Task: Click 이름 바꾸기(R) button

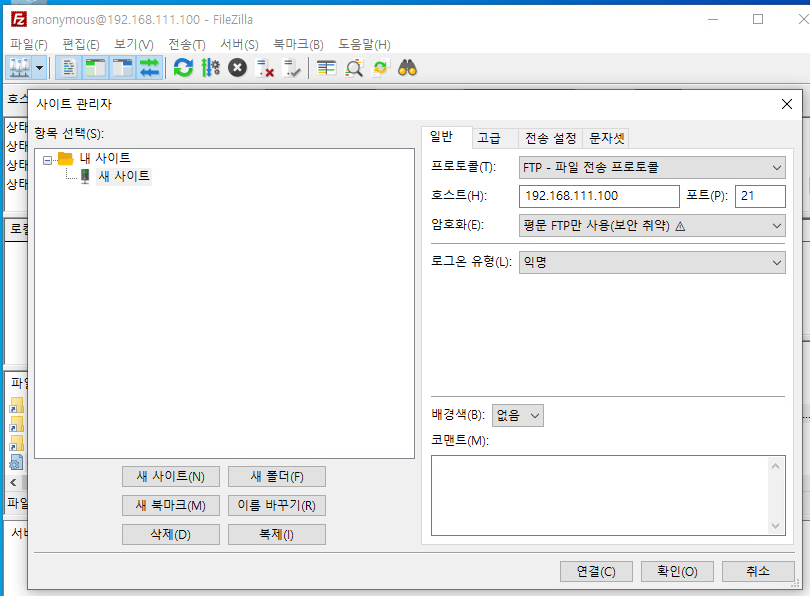Action: point(277,506)
